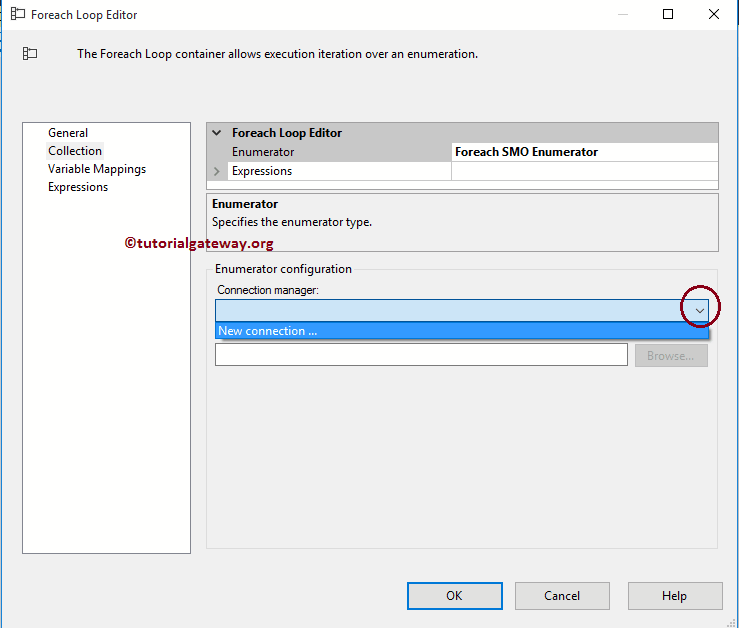
Task: Select the Enumerator property label
Action: (263, 152)
